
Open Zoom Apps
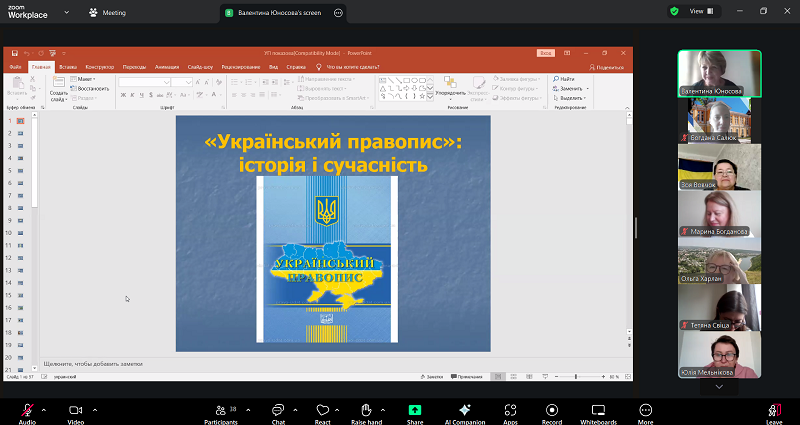(x=510, y=410)
